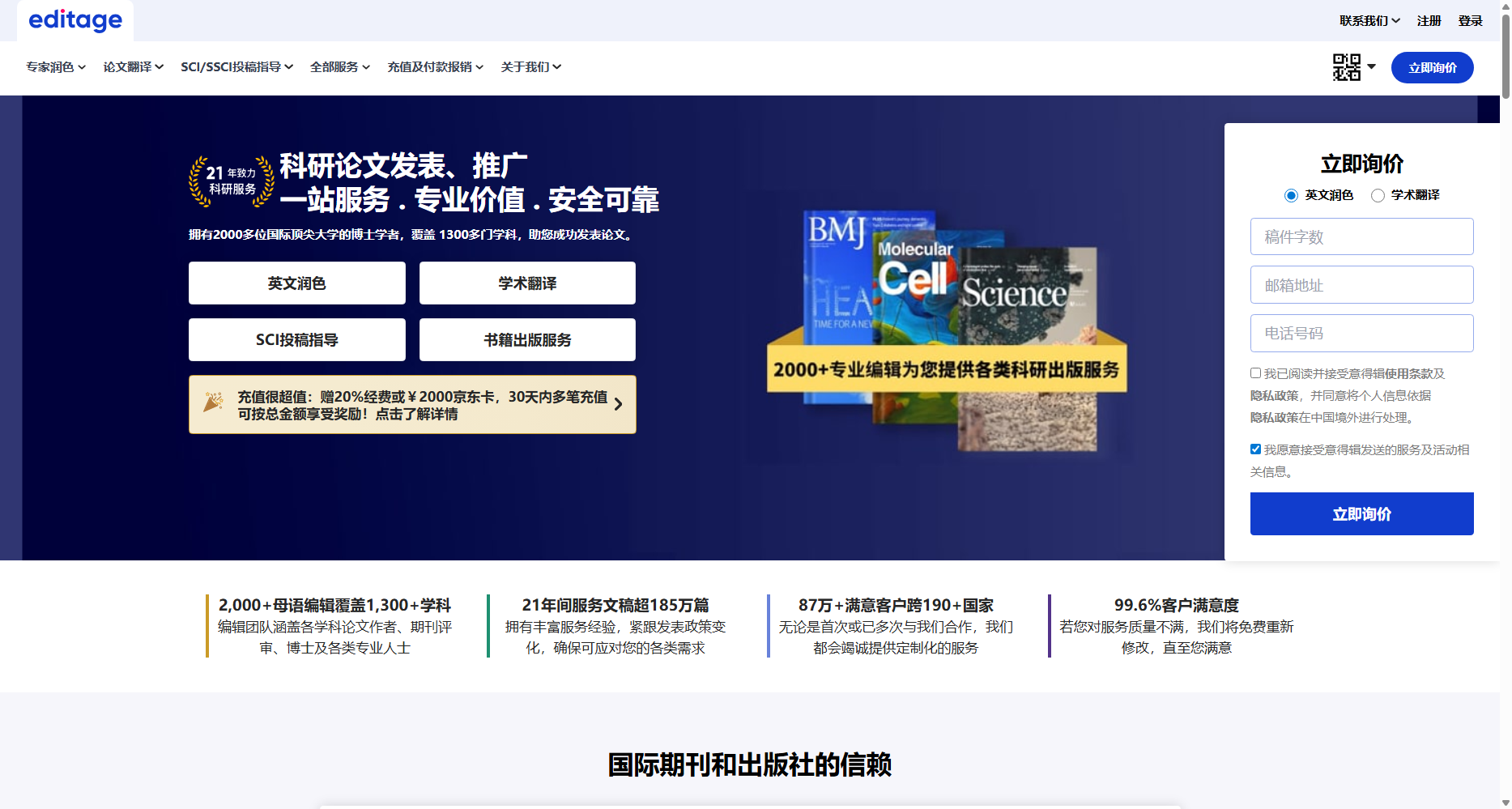The height and width of the screenshot is (809, 1512).
Task: Focus the 稿件字数 input field
Action: coord(1362,236)
